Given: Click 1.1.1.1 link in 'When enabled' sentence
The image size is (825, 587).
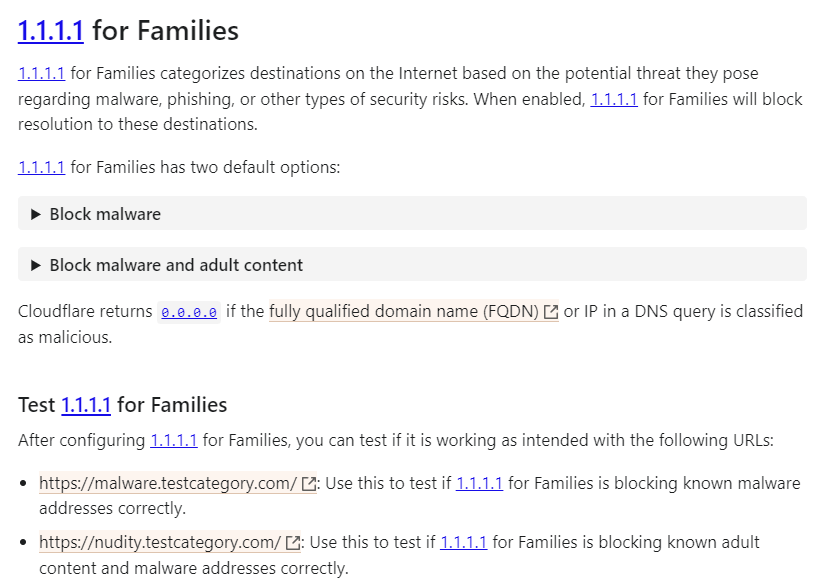Looking at the screenshot, I should click(613, 99).
